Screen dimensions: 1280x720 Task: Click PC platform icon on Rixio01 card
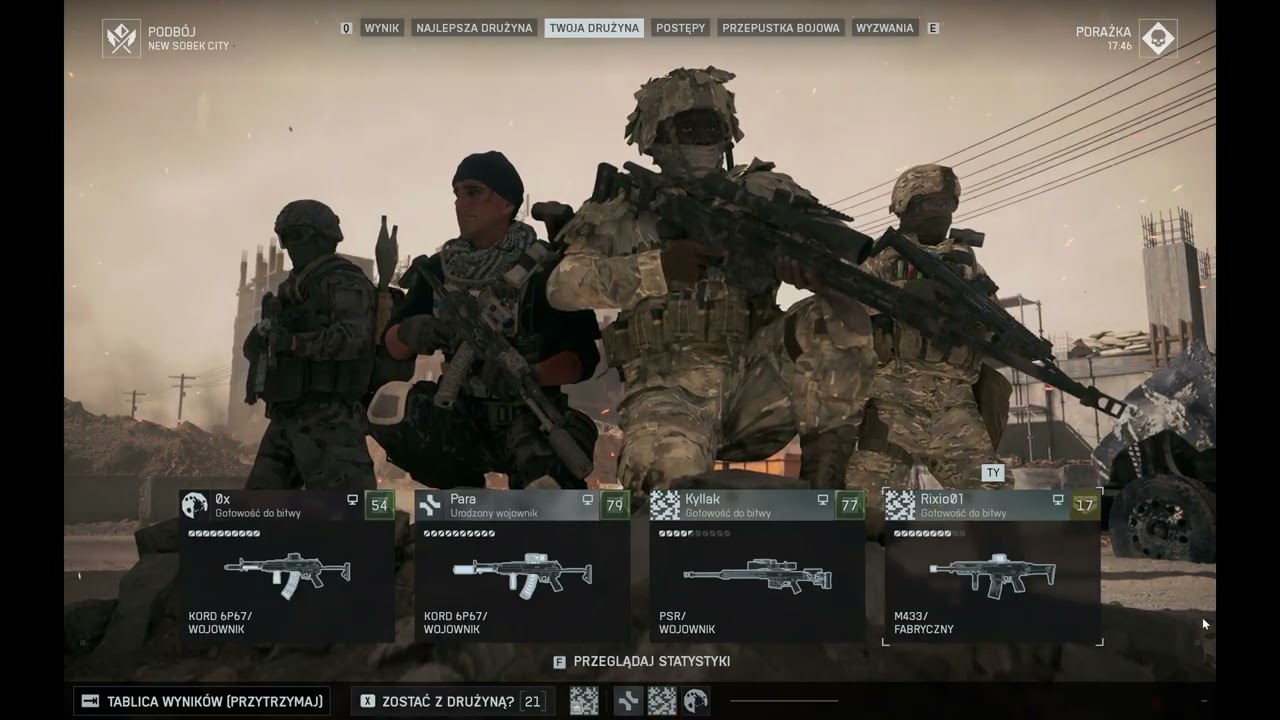point(1058,500)
